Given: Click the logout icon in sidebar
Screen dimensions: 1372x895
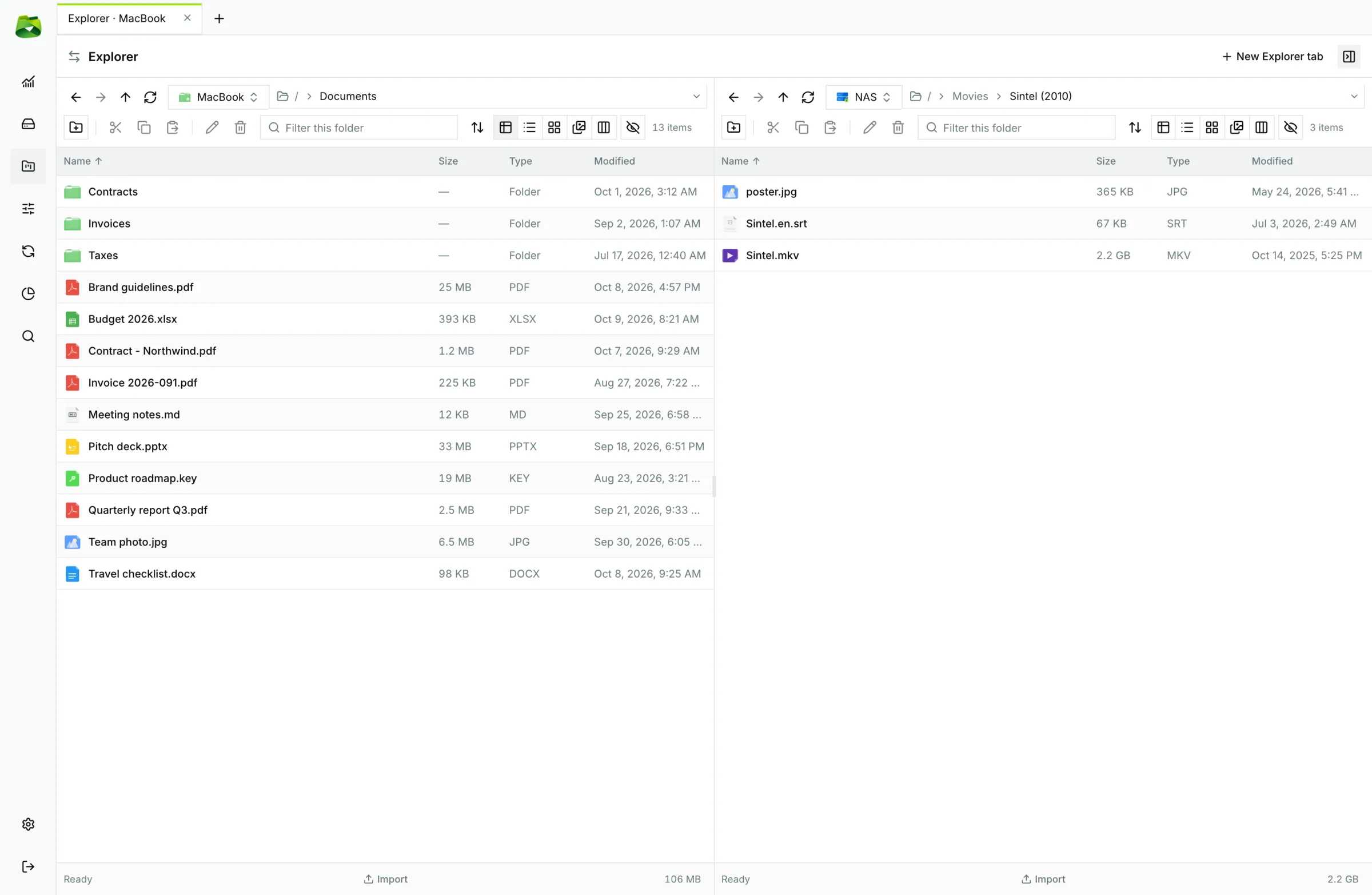Looking at the screenshot, I should (27, 867).
